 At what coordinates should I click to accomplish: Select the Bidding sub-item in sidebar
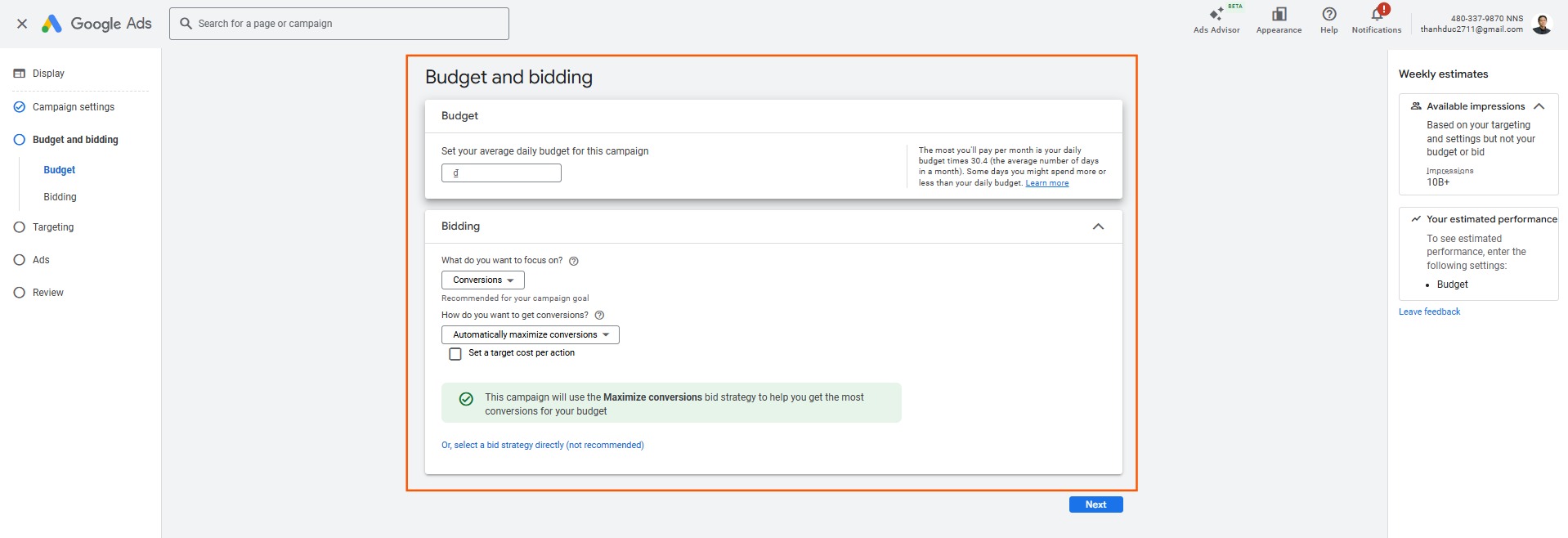point(60,197)
